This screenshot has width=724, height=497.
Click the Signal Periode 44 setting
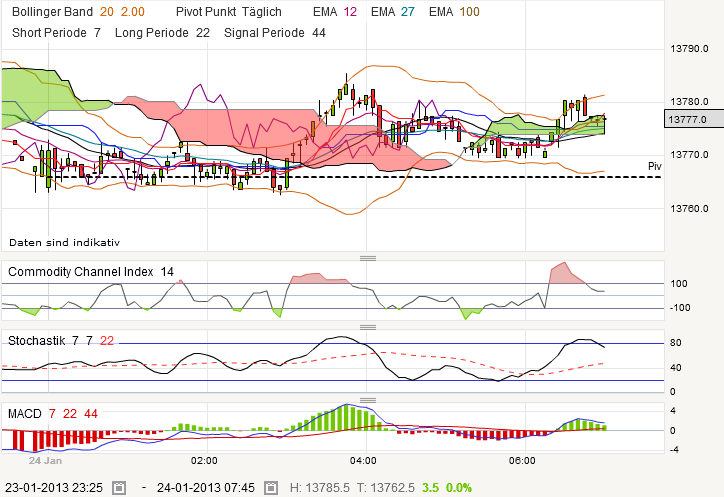[x=275, y=33]
